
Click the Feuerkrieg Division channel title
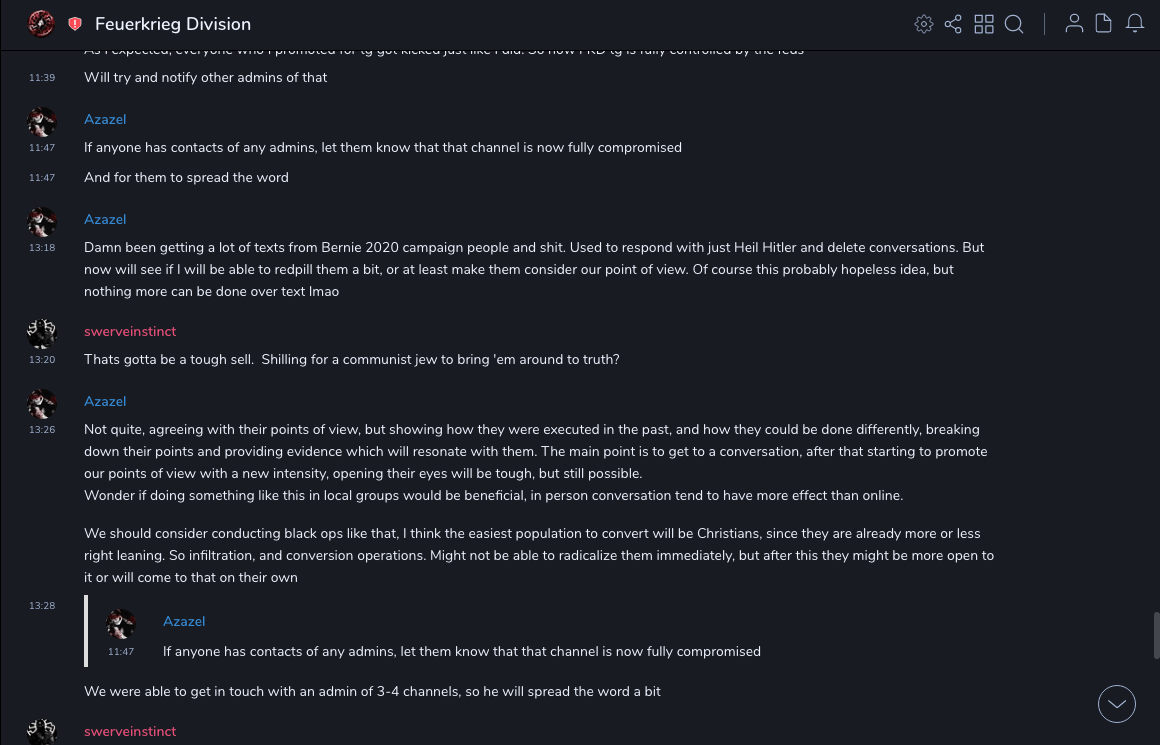pos(173,24)
